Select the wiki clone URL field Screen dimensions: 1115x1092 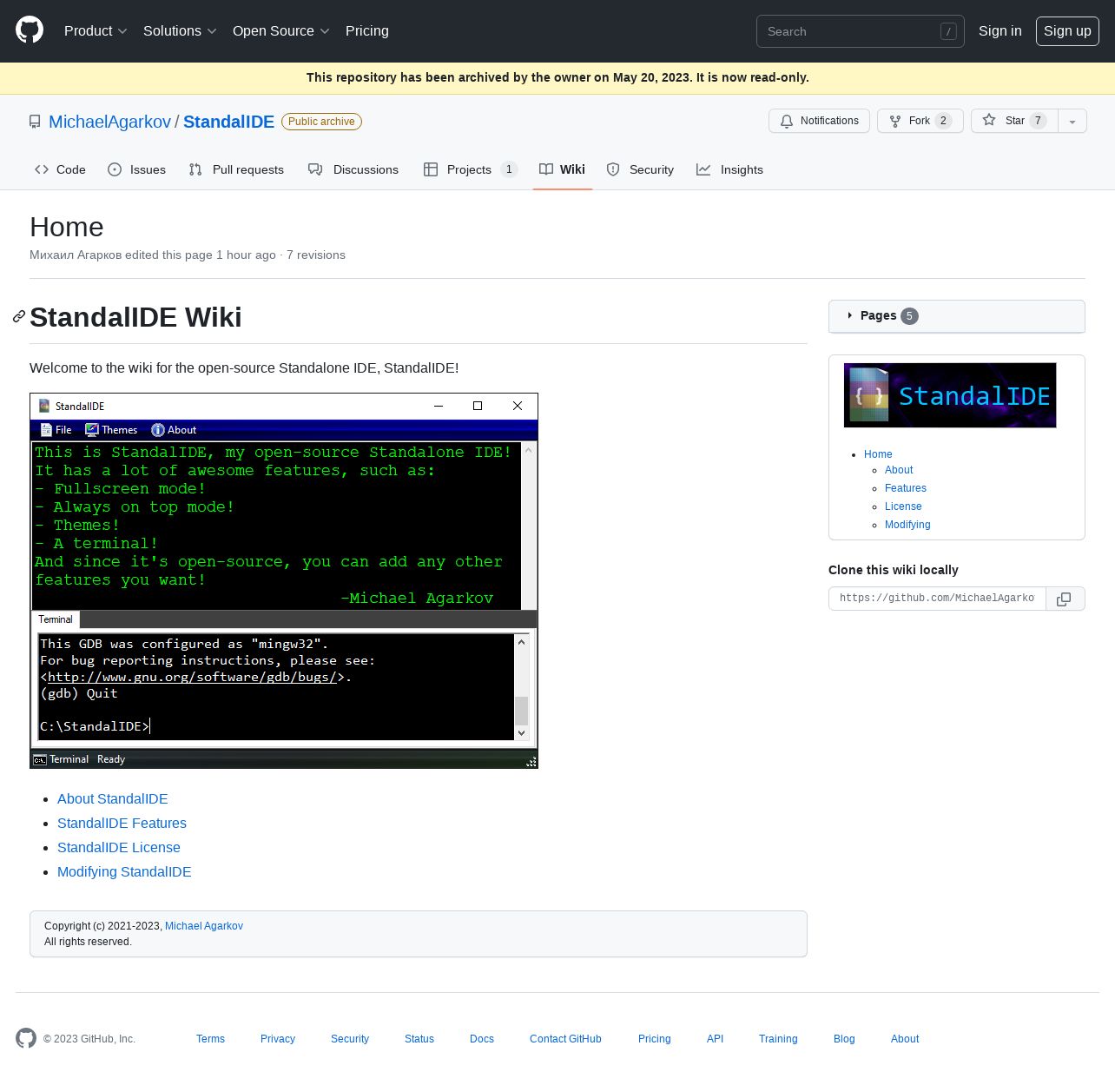click(937, 599)
